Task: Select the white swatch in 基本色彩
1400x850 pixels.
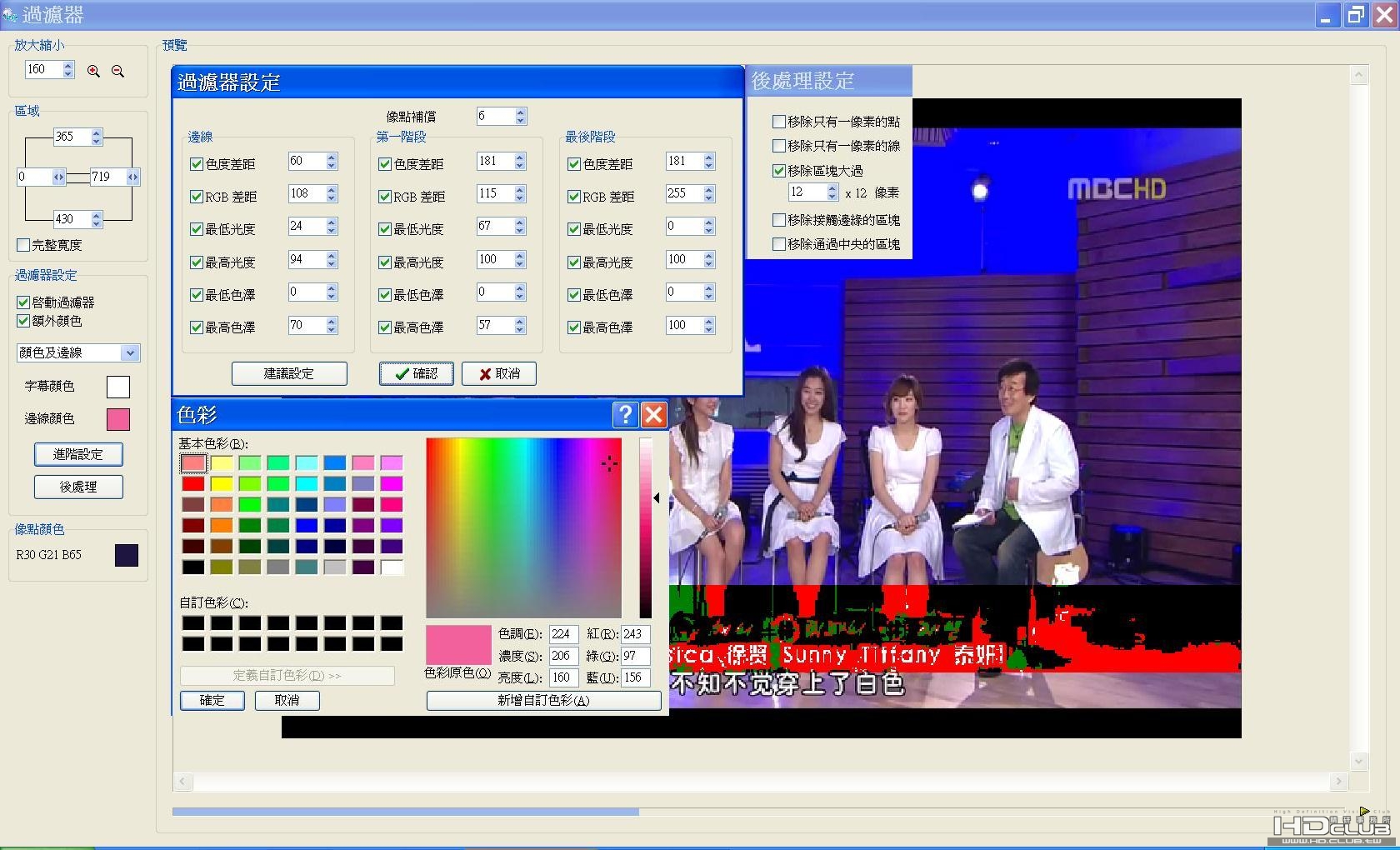Action: pyautogui.click(x=392, y=567)
